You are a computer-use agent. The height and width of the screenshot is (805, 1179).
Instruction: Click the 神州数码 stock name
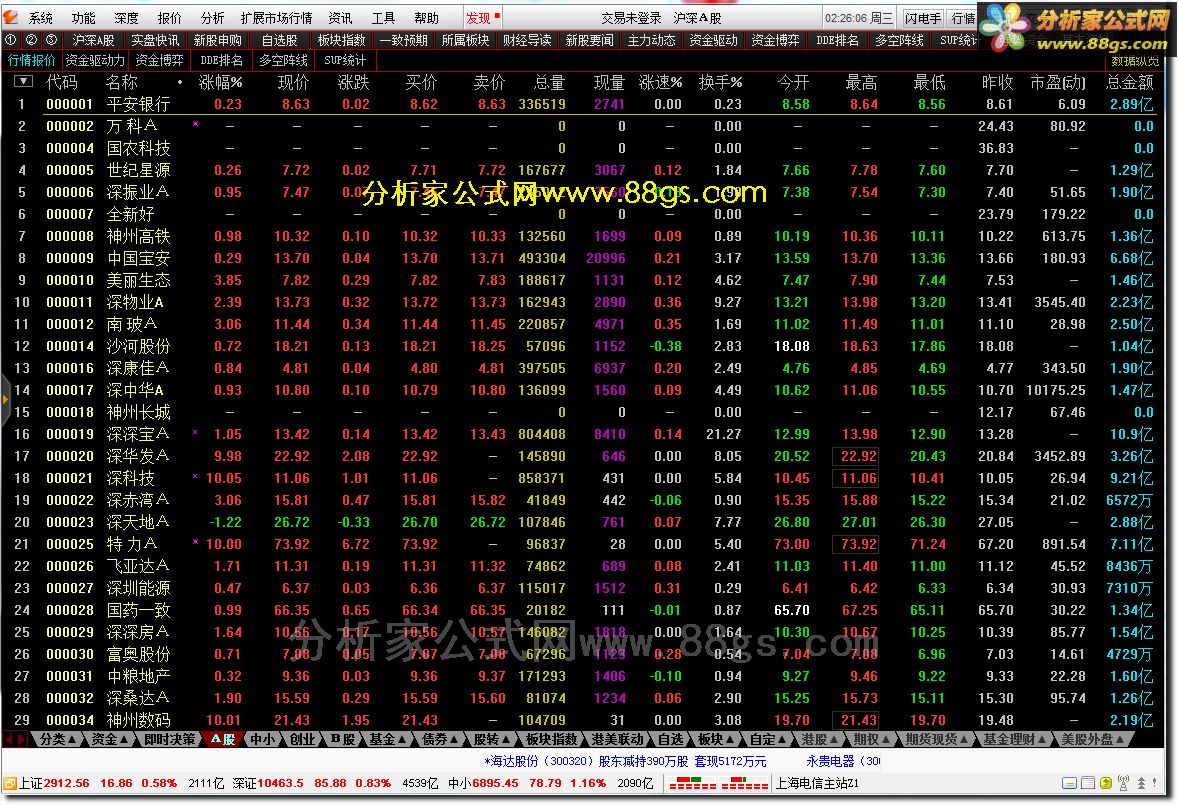[138, 720]
